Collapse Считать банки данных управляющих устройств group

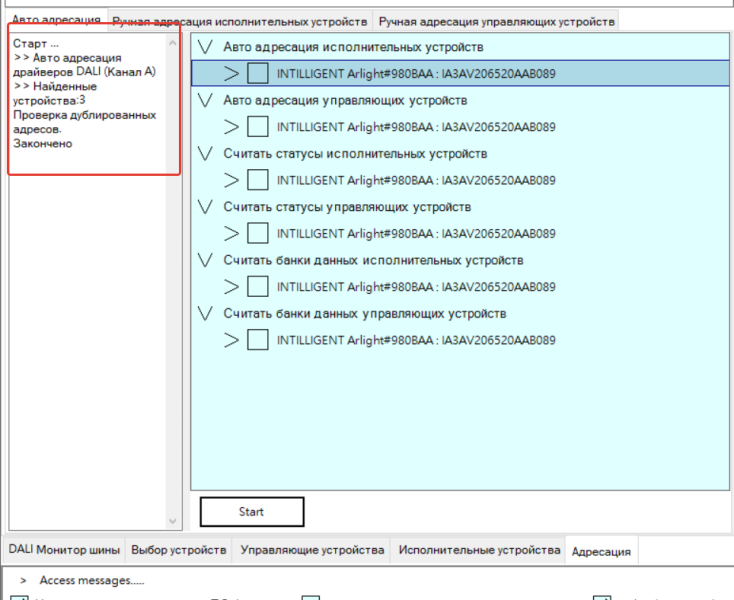click(x=205, y=314)
